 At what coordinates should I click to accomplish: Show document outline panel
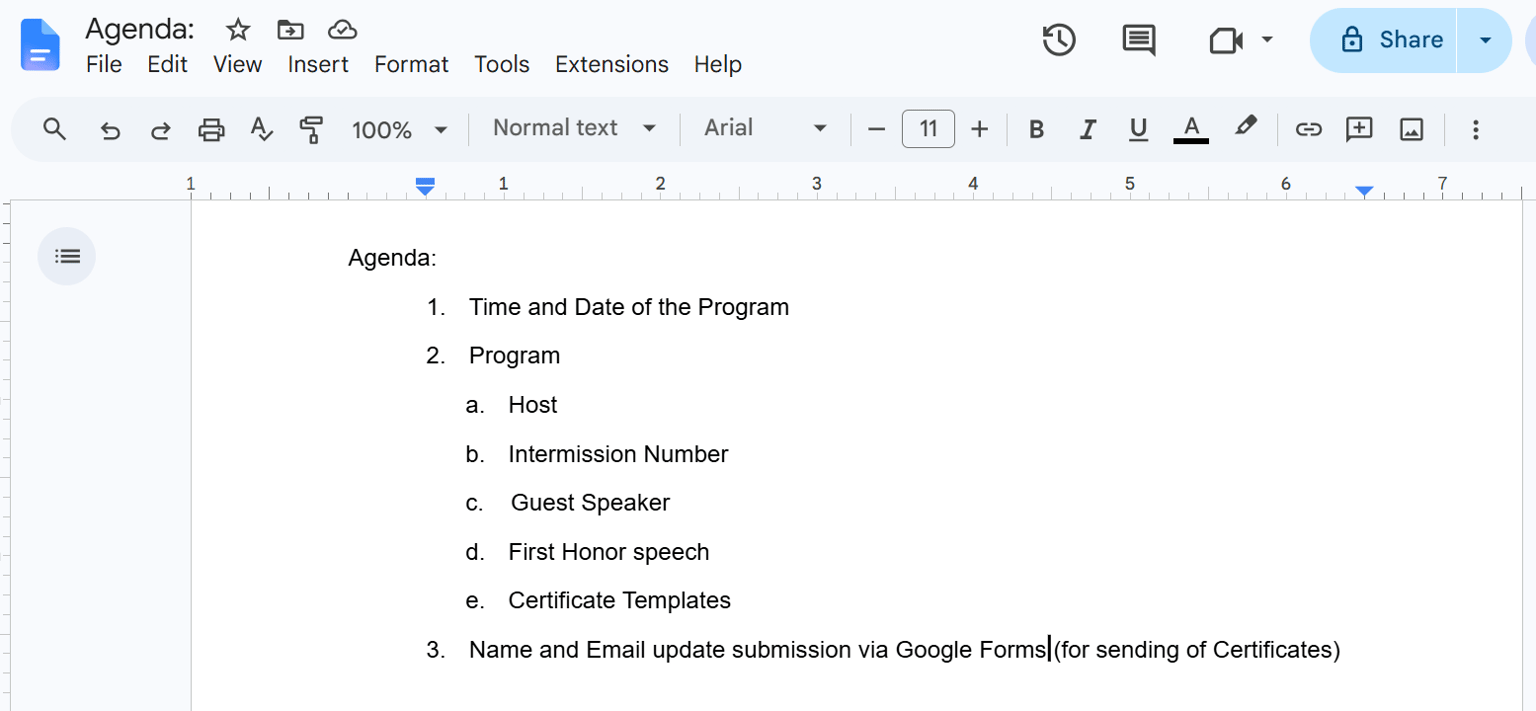67,257
